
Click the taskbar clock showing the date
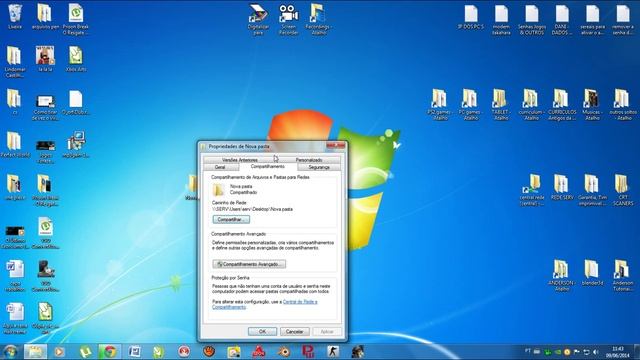tap(618, 352)
